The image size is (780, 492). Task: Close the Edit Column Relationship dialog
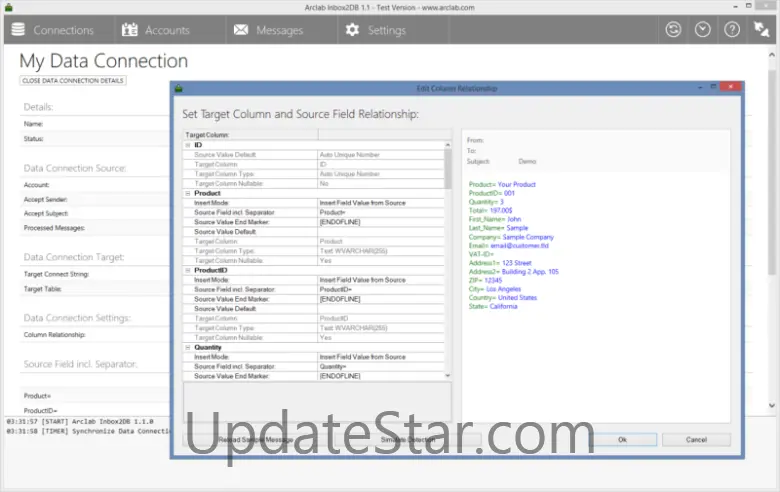pyautogui.click(x=731, y=87)
